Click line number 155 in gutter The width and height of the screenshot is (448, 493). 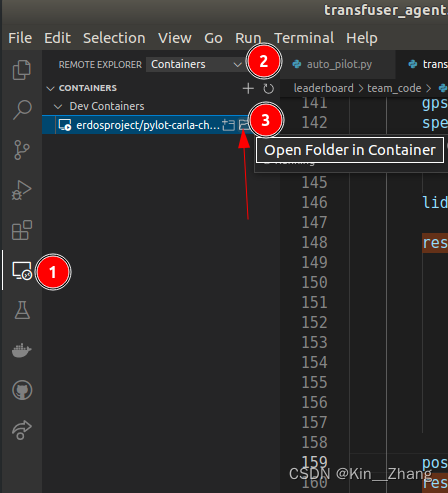point(314,382)
